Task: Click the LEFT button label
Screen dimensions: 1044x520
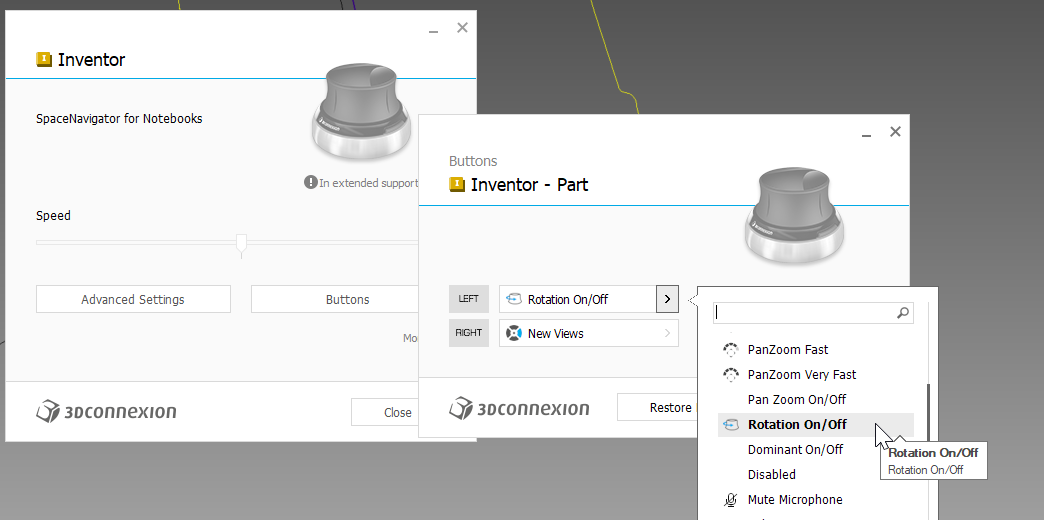Action: pos(469,299)
